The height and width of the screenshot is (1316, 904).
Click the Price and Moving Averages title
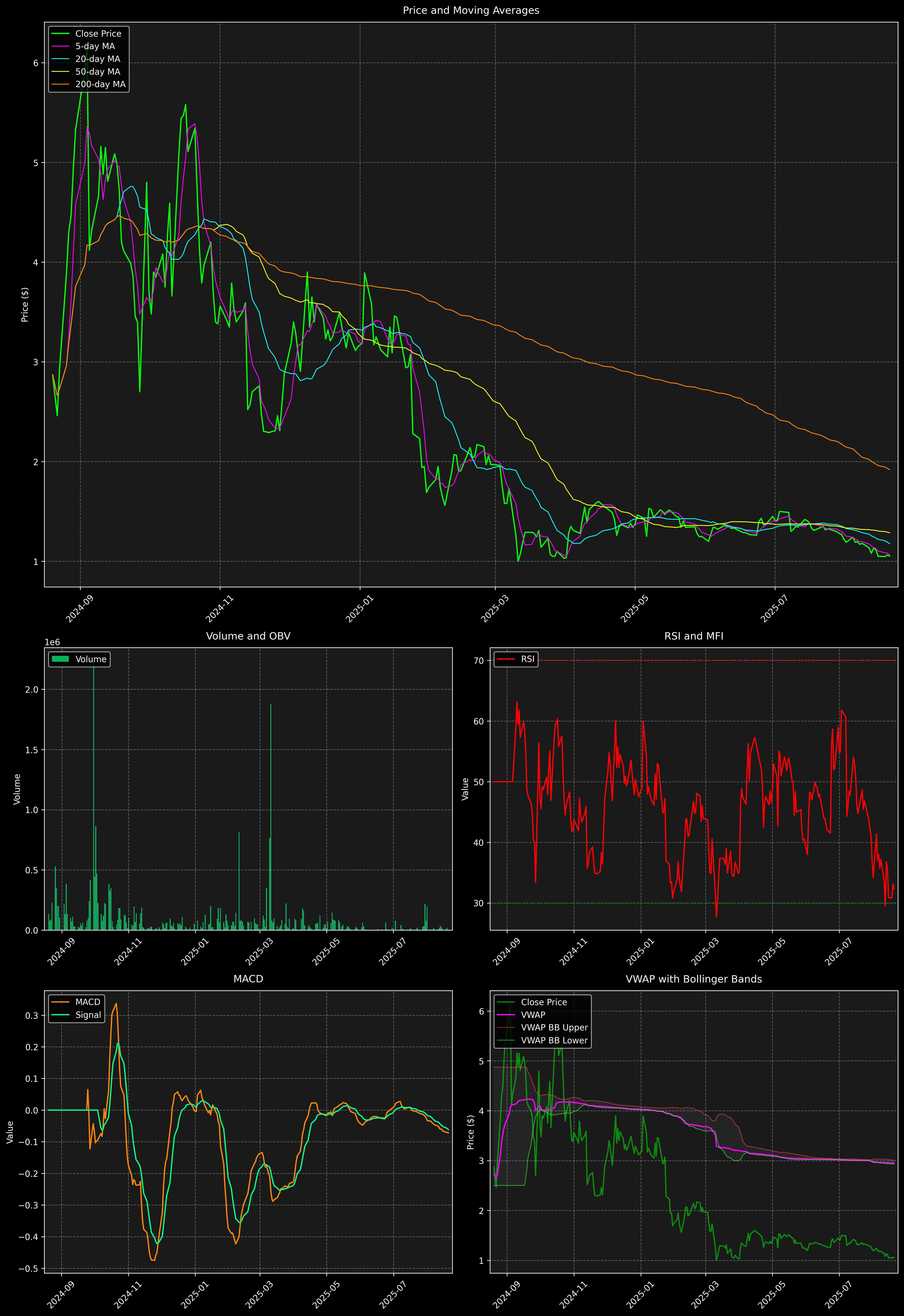point(471,10)
